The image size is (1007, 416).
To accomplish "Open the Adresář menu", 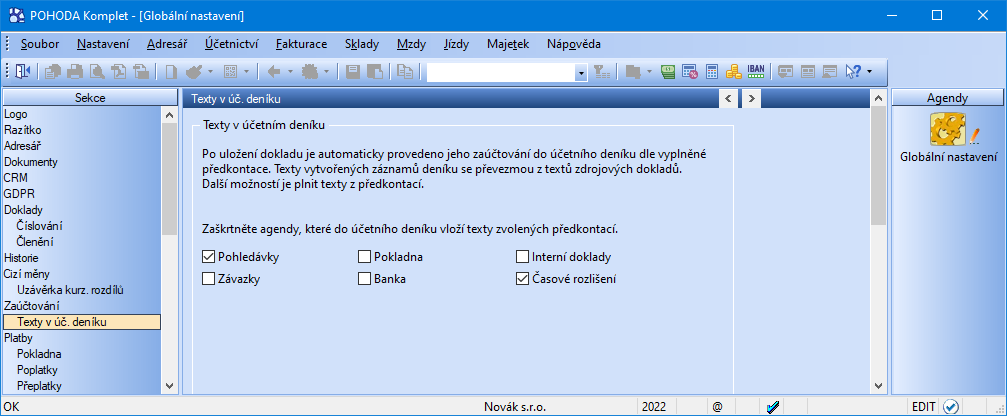I will point(167,44).
